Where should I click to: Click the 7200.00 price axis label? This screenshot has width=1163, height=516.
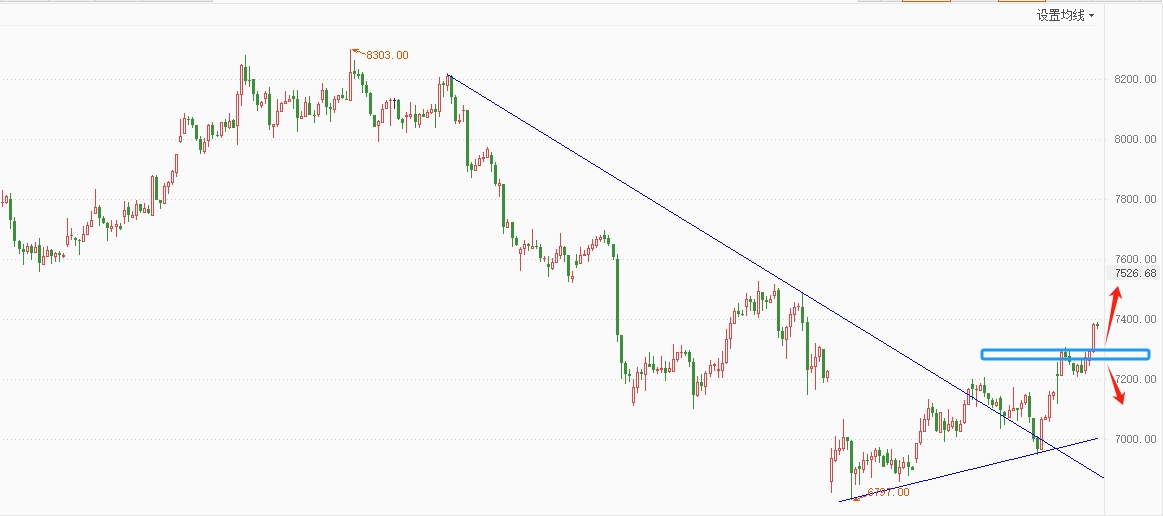1136,380
